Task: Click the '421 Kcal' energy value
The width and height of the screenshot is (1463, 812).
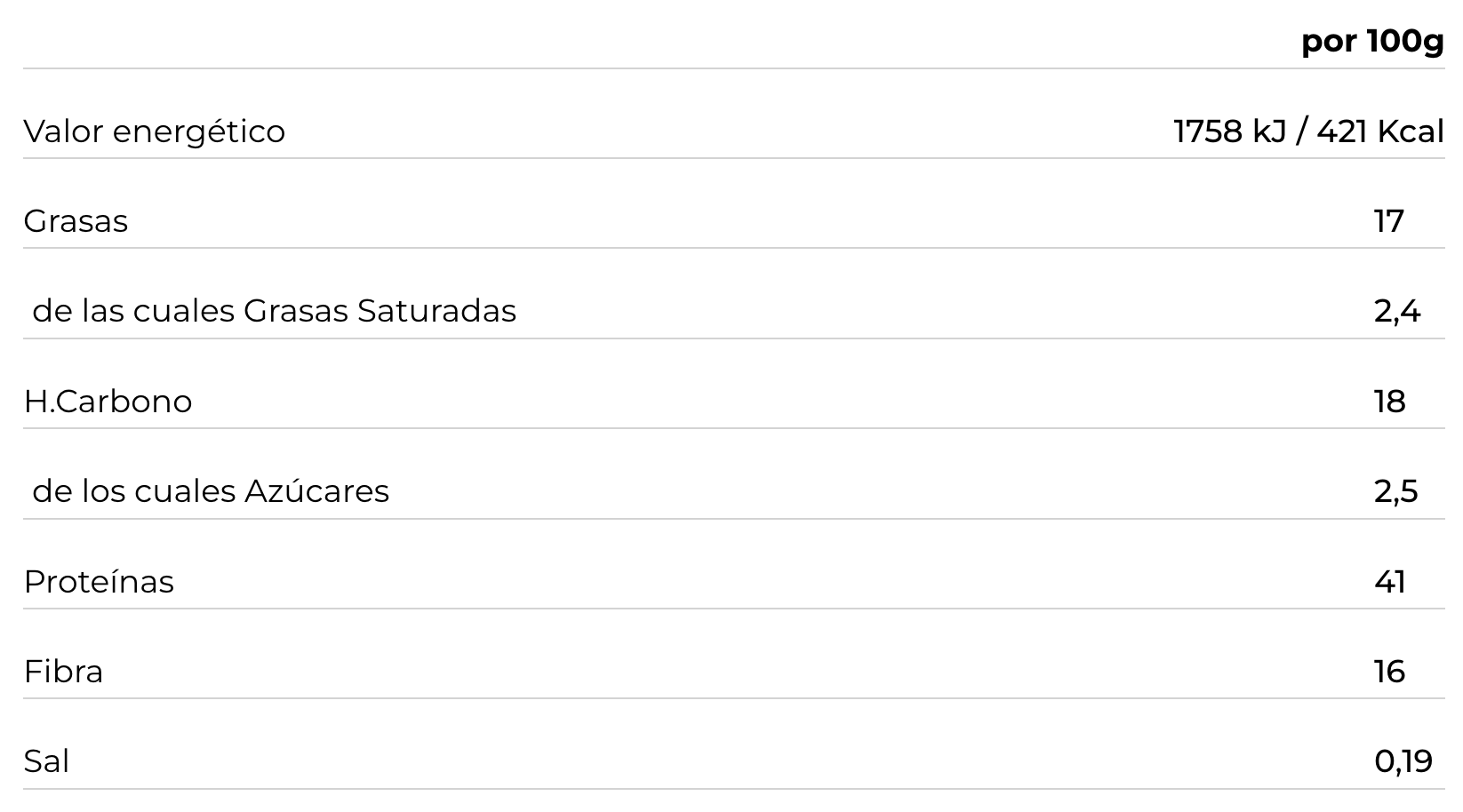Action: coord(1379,131)
